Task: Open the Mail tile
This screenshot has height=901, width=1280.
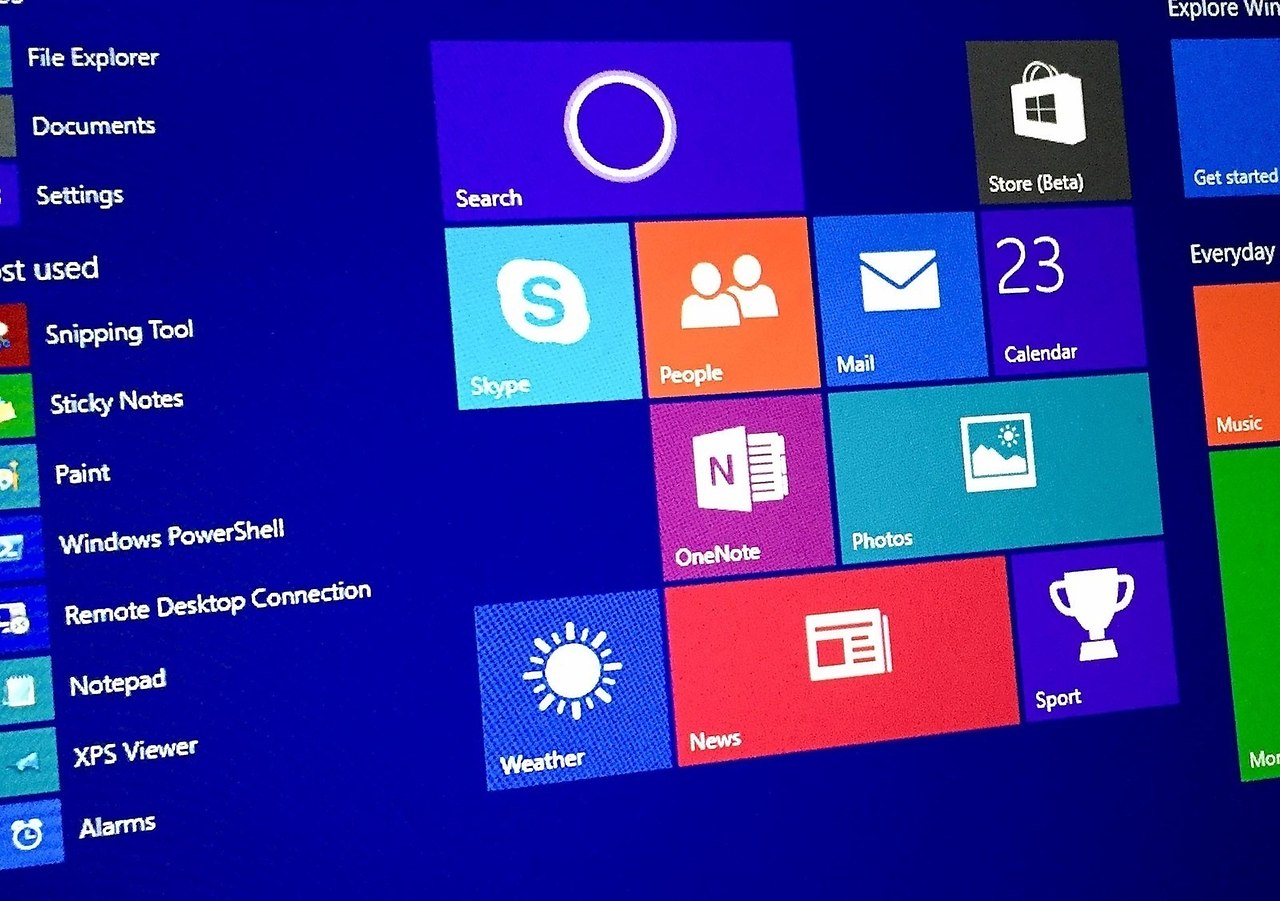Action: [899, 298]
